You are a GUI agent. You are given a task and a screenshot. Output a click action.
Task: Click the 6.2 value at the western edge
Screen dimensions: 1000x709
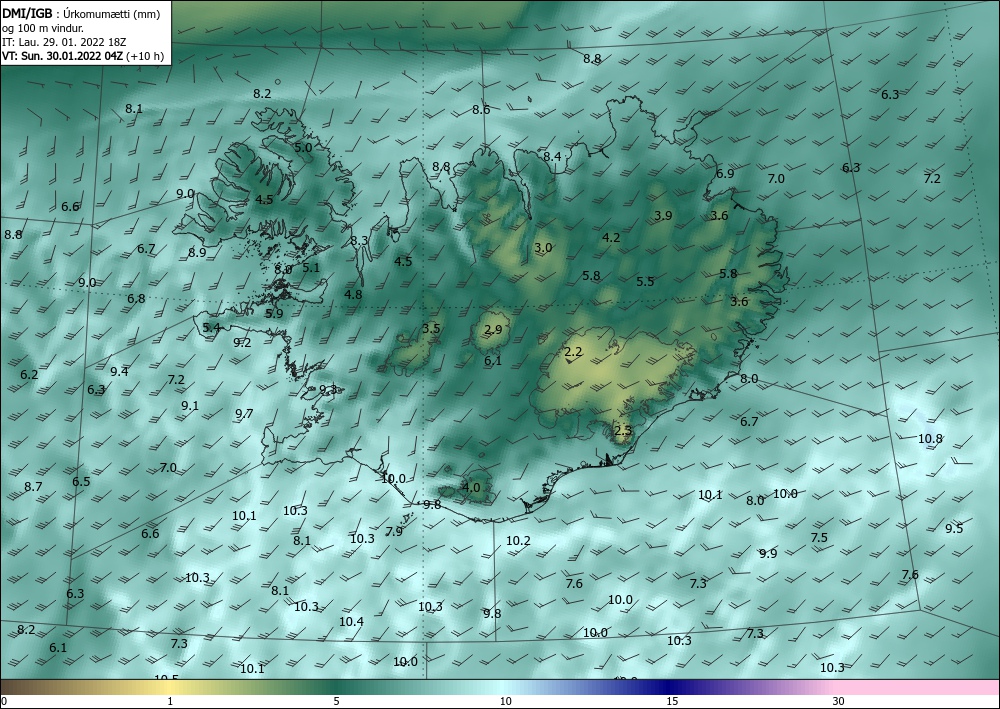pyautogui.click(x=29, y=374)
